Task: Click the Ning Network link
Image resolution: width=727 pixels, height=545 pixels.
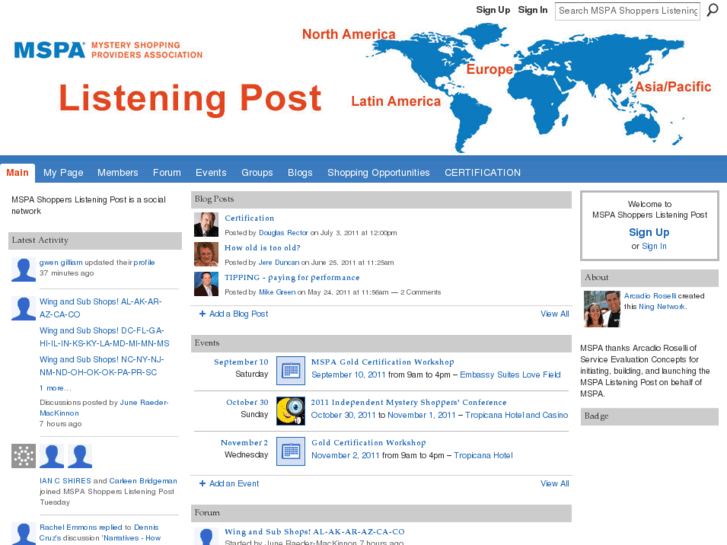Action: (662, 307)
